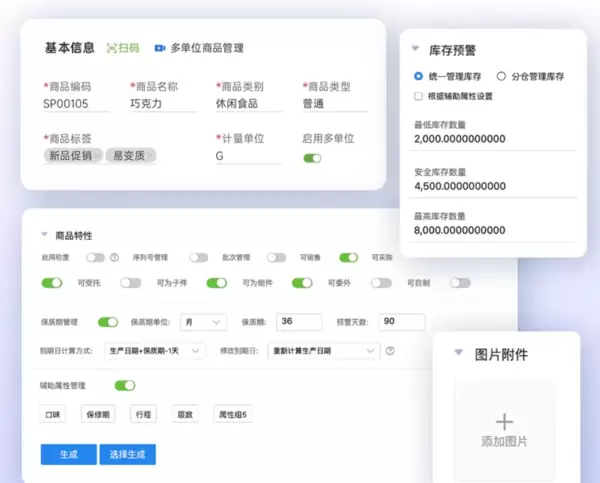Click the plus icon to add image

coord(505,421)
